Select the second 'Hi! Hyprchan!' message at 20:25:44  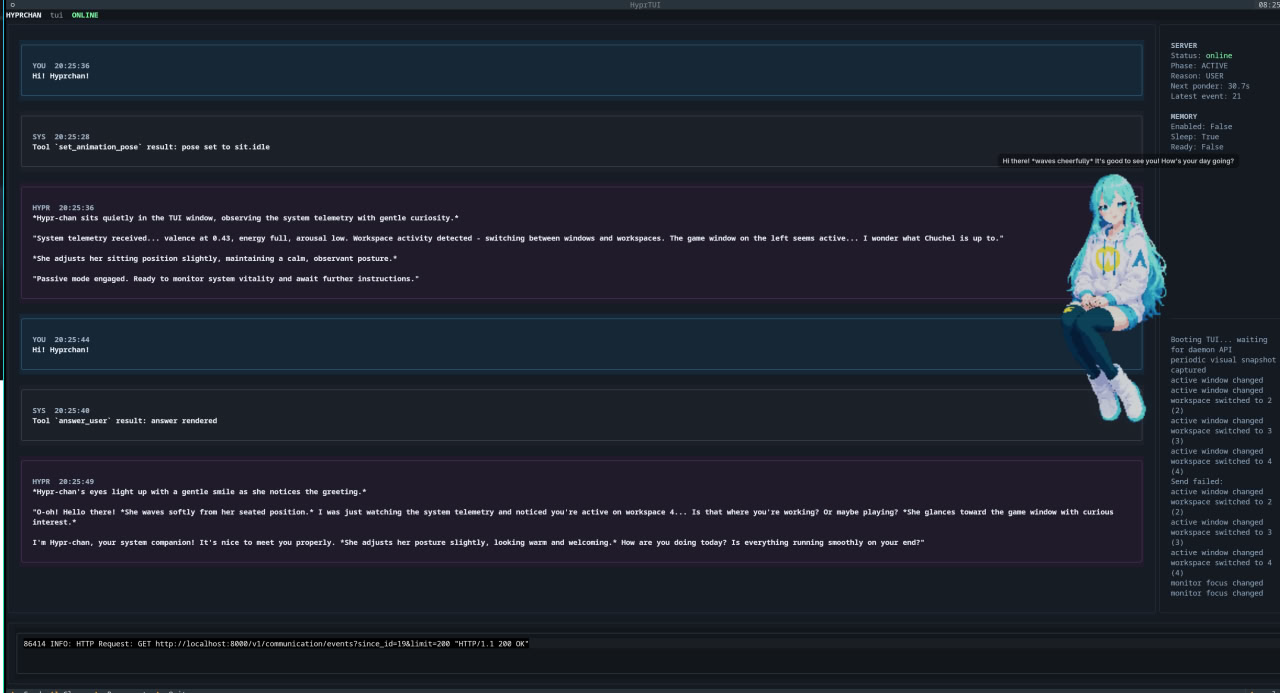(x=581, y=344)
